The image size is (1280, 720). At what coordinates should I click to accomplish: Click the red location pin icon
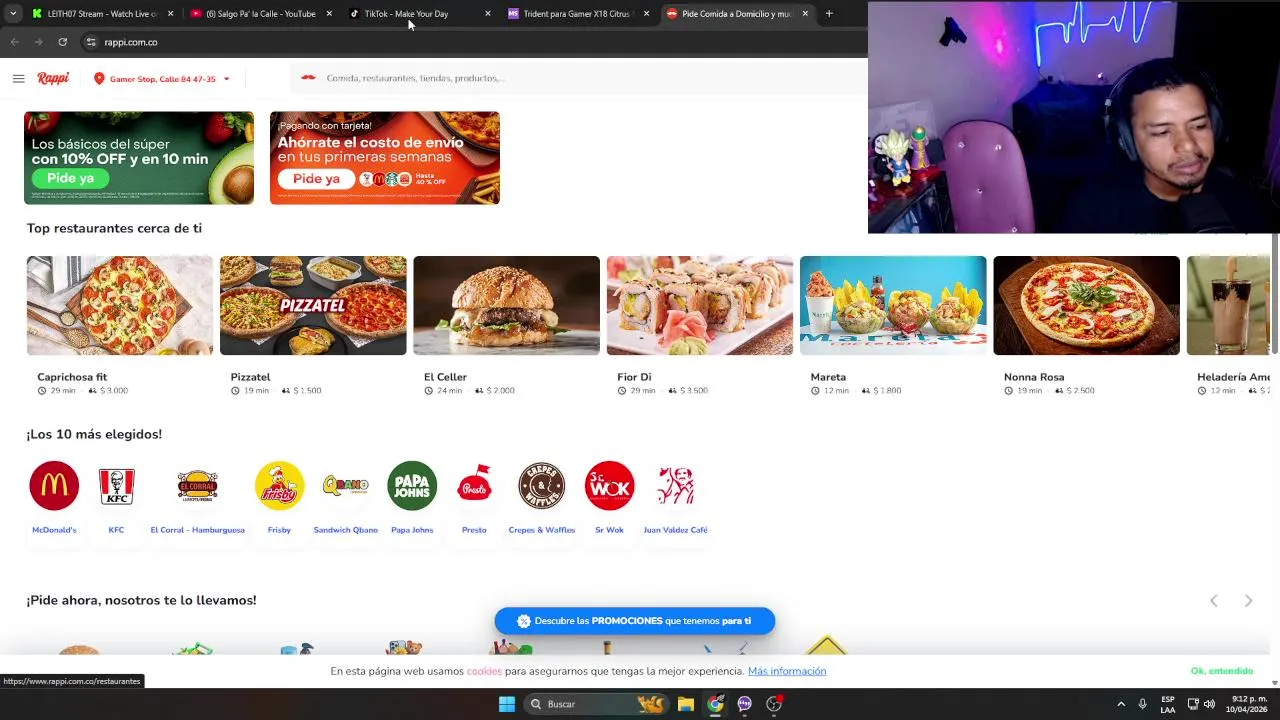point(99,78)
